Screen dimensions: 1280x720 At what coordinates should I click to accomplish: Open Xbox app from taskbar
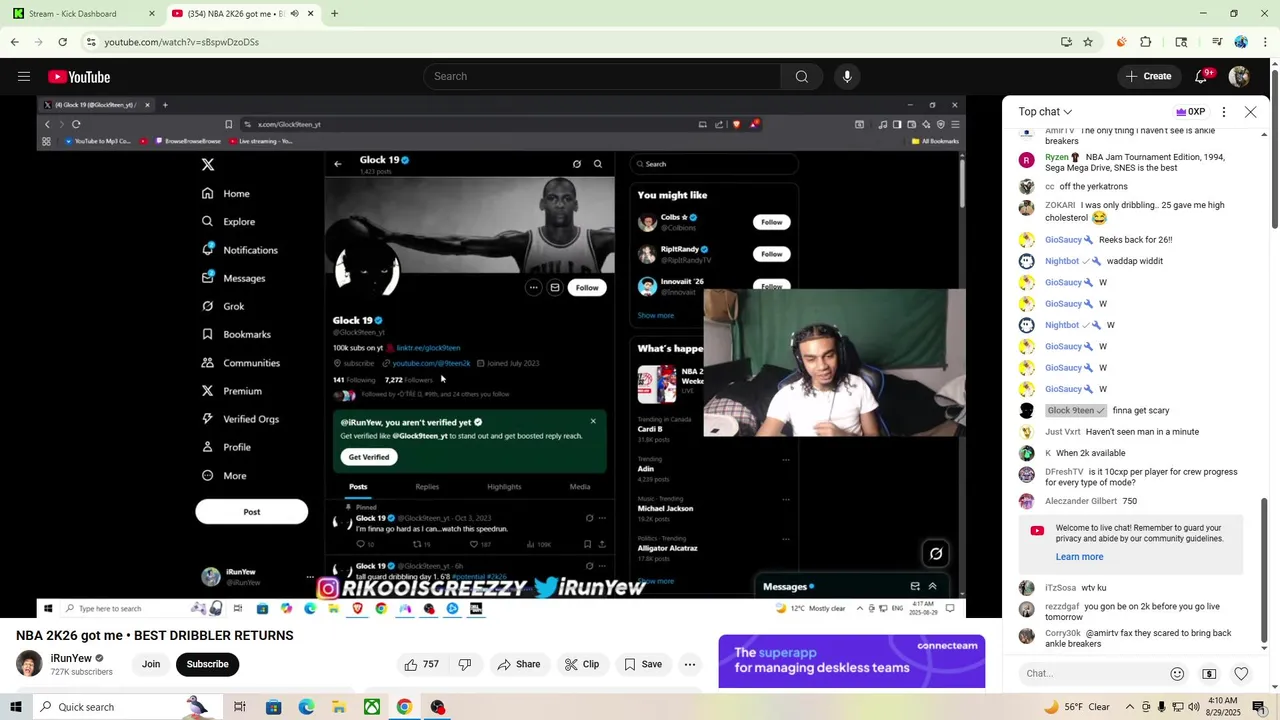371,707
